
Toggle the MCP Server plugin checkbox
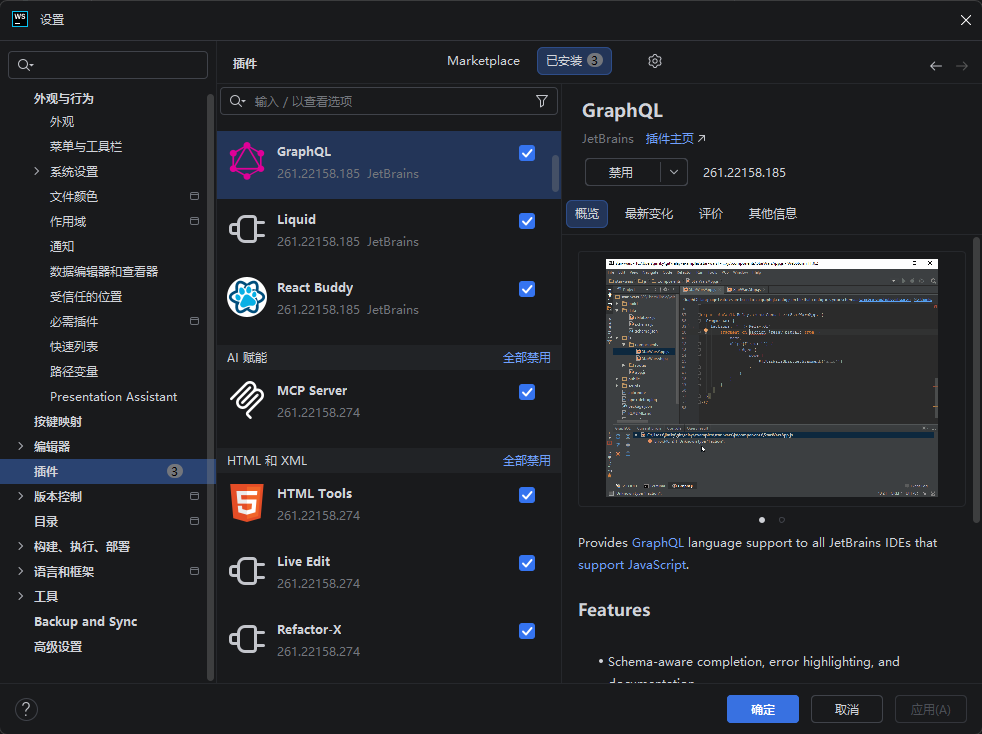tap(527, 392)
